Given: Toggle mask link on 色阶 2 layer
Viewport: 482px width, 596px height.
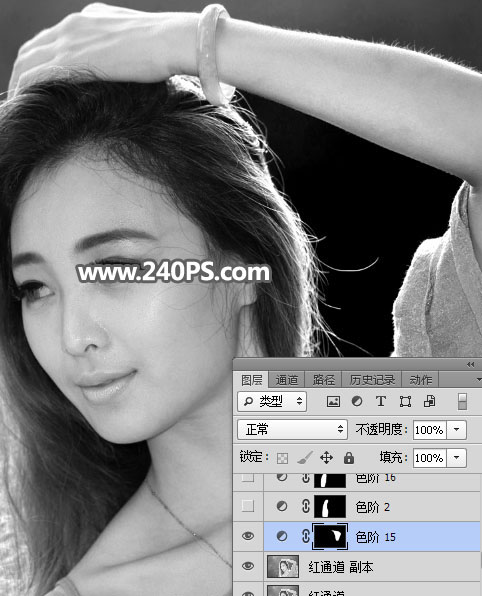Looking at the screenshot, I should tap(306, 506).
